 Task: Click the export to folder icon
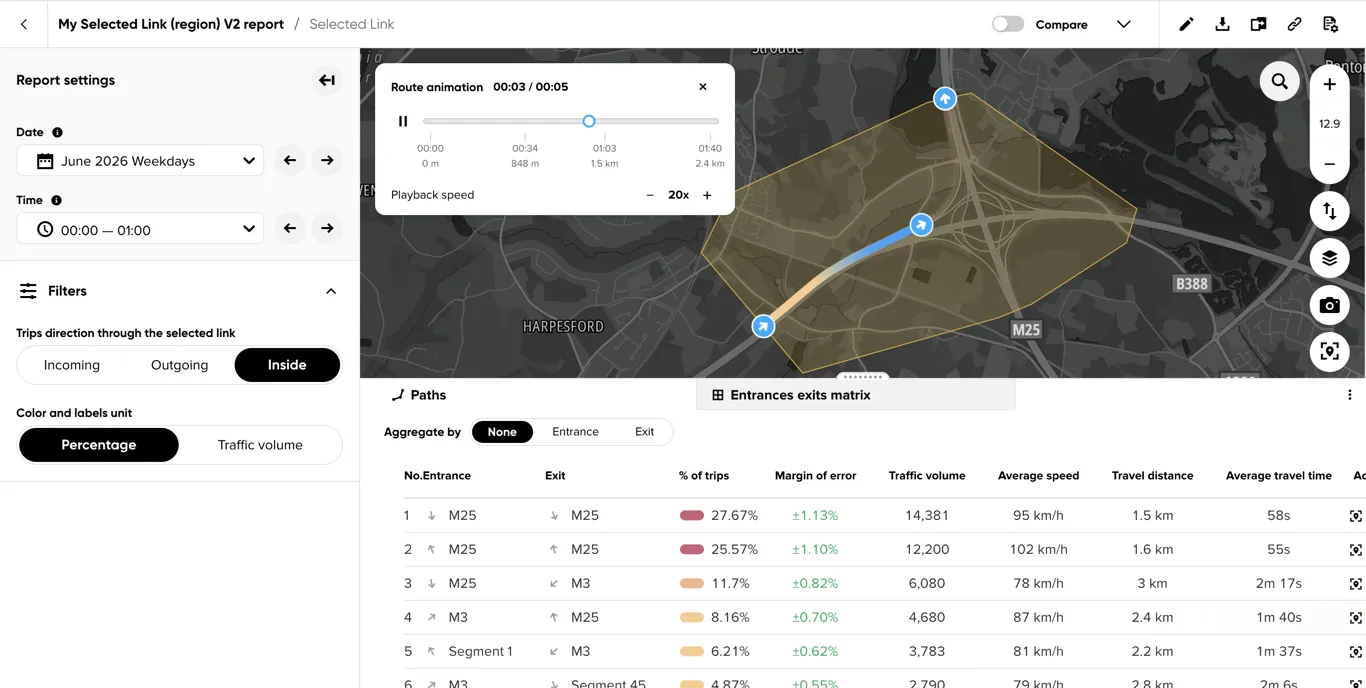coord(1258,24)
